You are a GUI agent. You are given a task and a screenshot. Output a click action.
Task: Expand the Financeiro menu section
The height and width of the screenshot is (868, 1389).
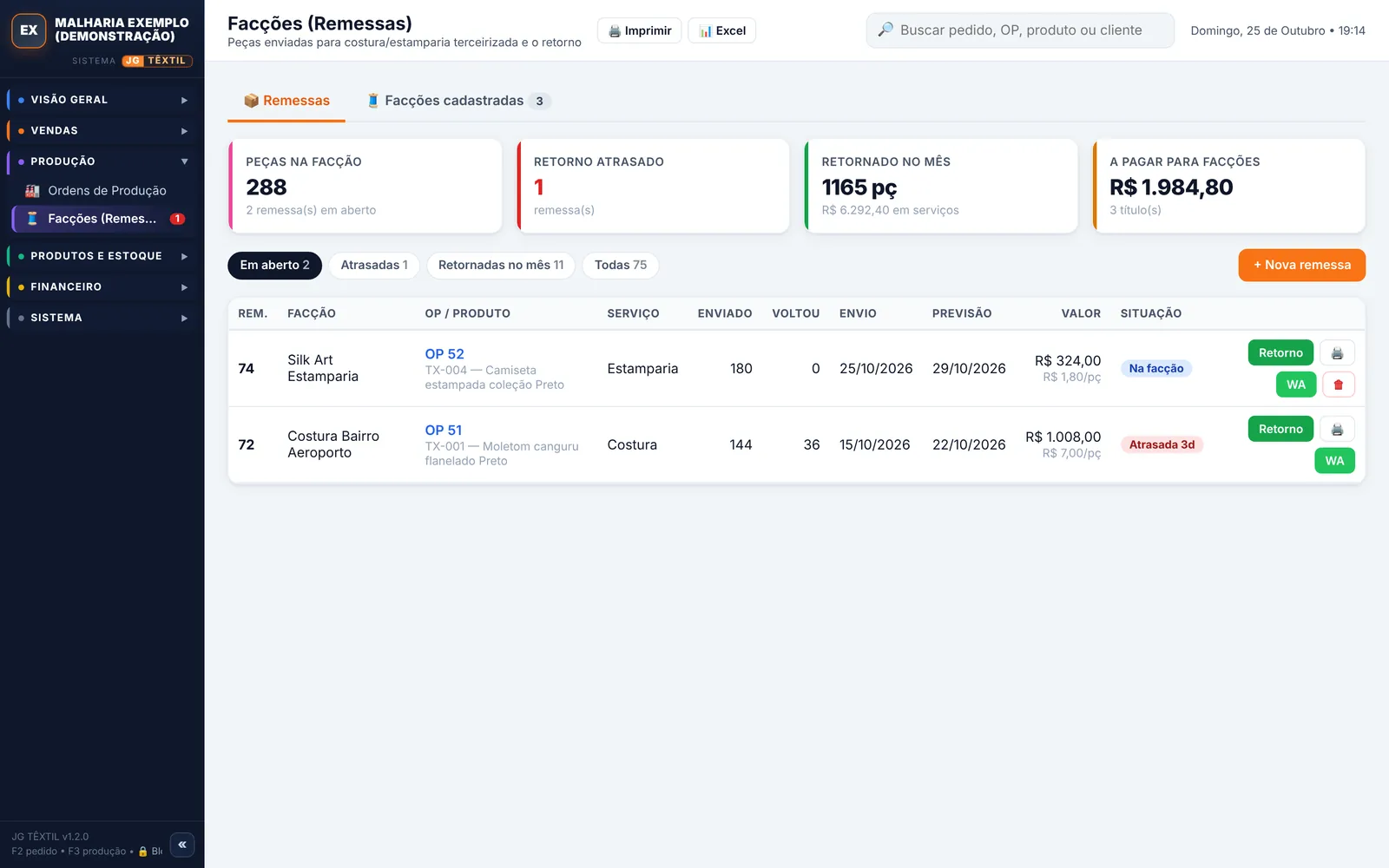coord(102,287)
